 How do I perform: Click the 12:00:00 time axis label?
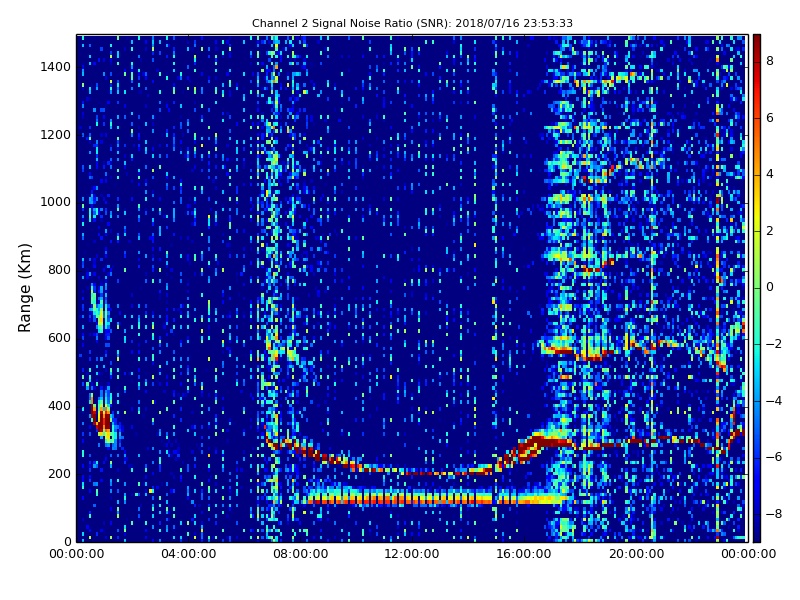pos(412,554)
